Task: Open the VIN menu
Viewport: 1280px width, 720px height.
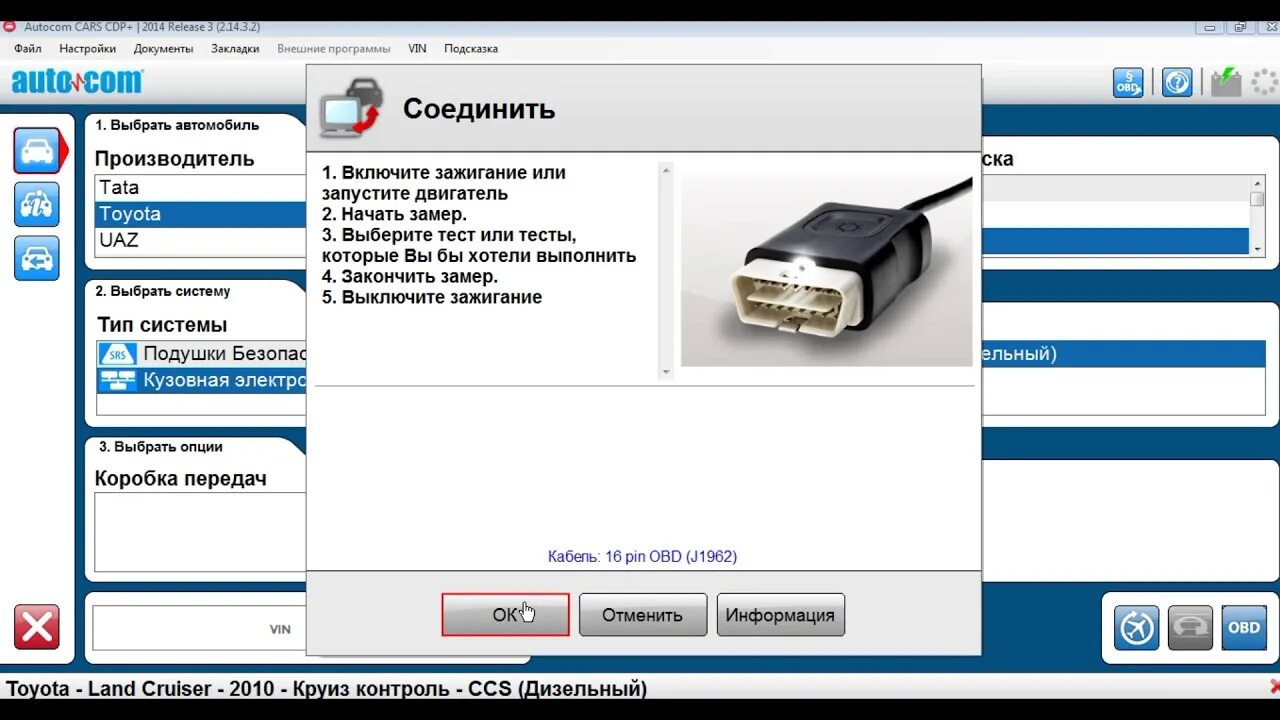Action: pos(417,48)
